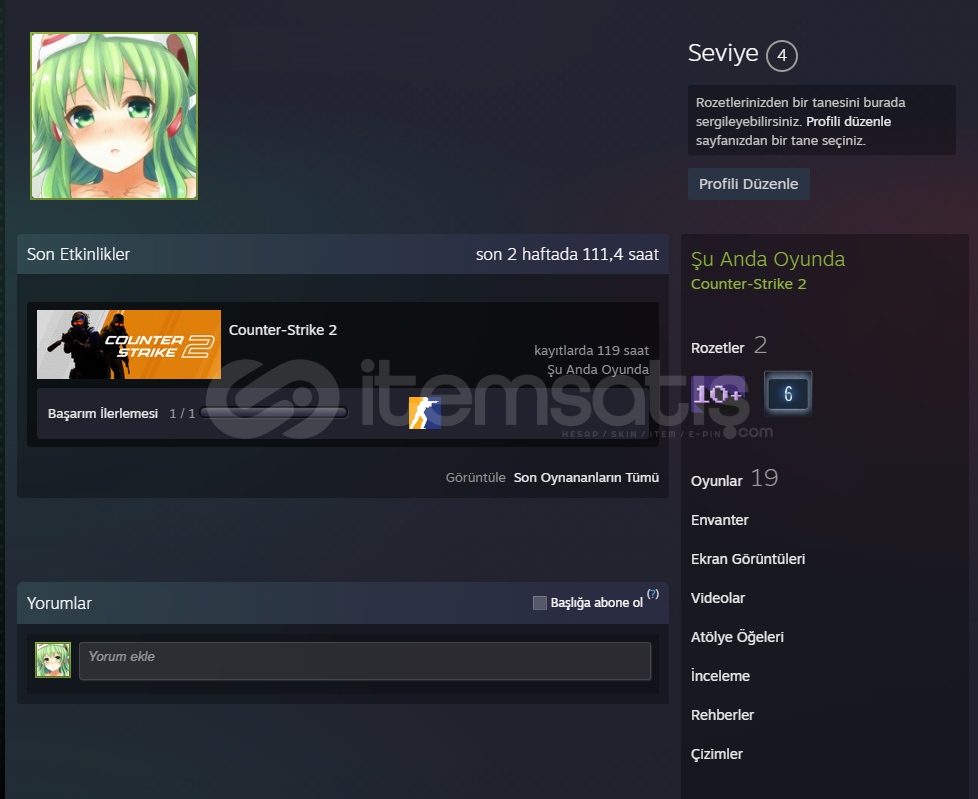Click 'son 2 haftada 111,4 saat' text

567,254
